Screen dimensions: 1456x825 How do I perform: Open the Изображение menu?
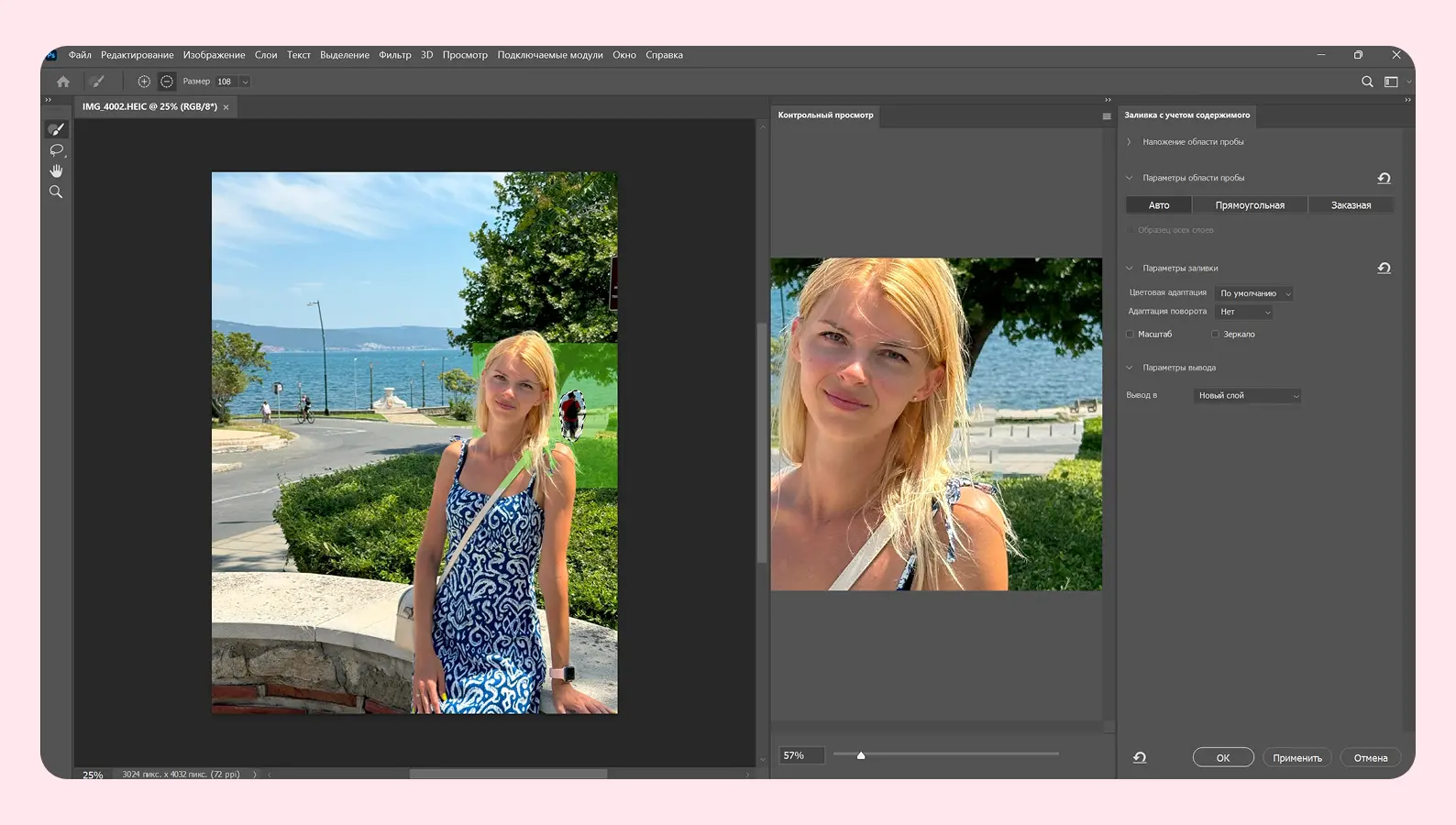214,55
